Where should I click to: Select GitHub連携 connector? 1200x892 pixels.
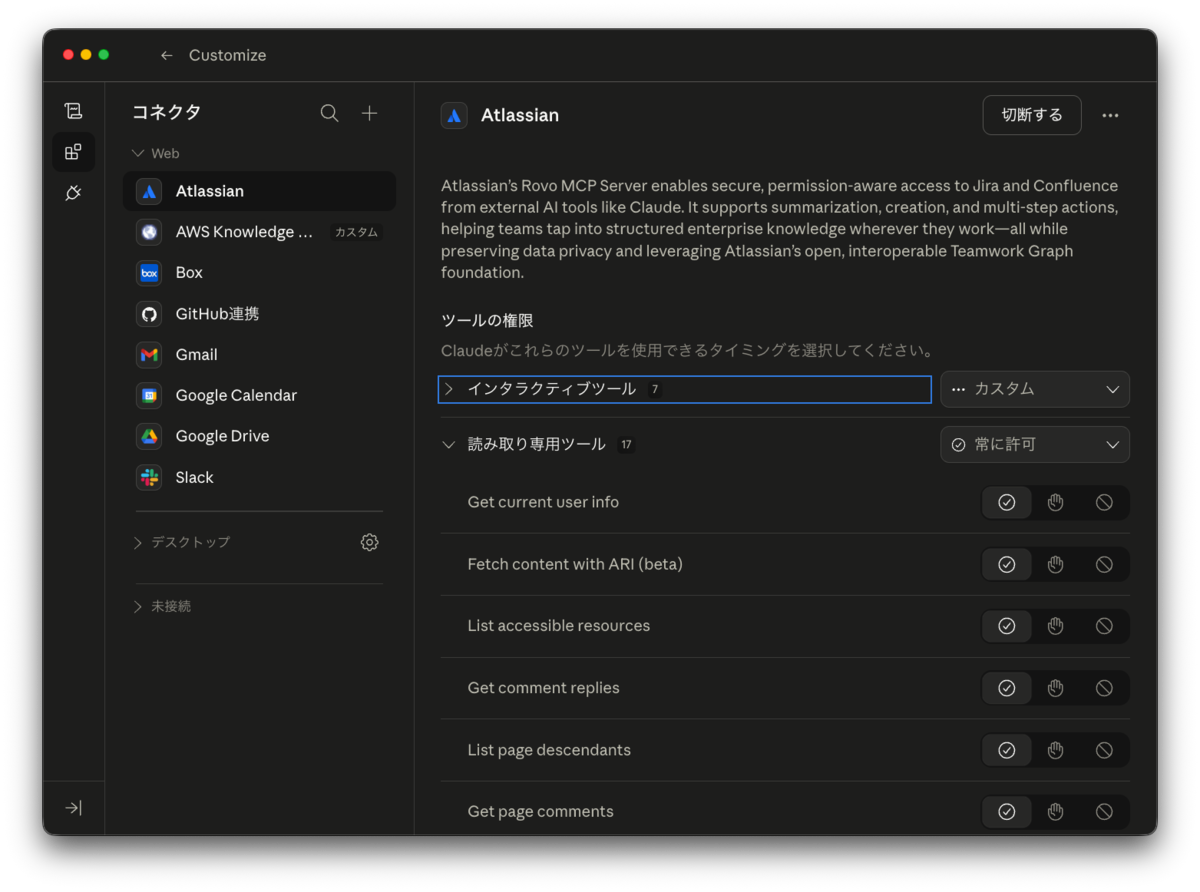click(259, 313)
